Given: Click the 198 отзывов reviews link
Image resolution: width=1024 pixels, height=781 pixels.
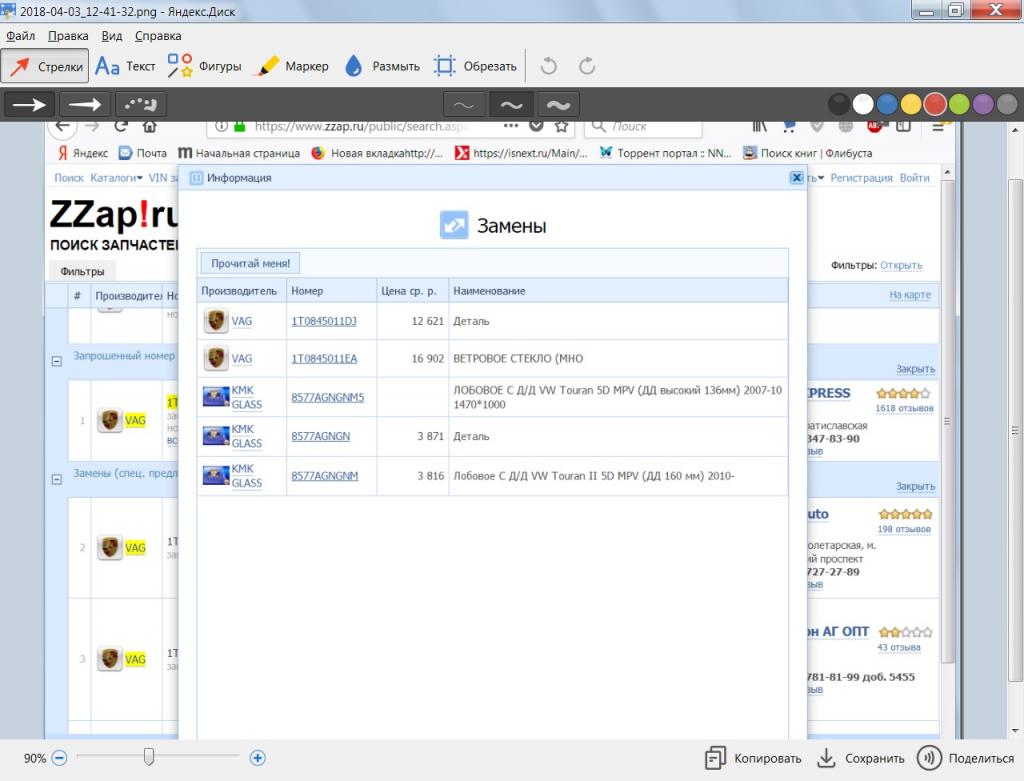Looking at the screenshot, I should pyautogui.click(x=904, y=529).
